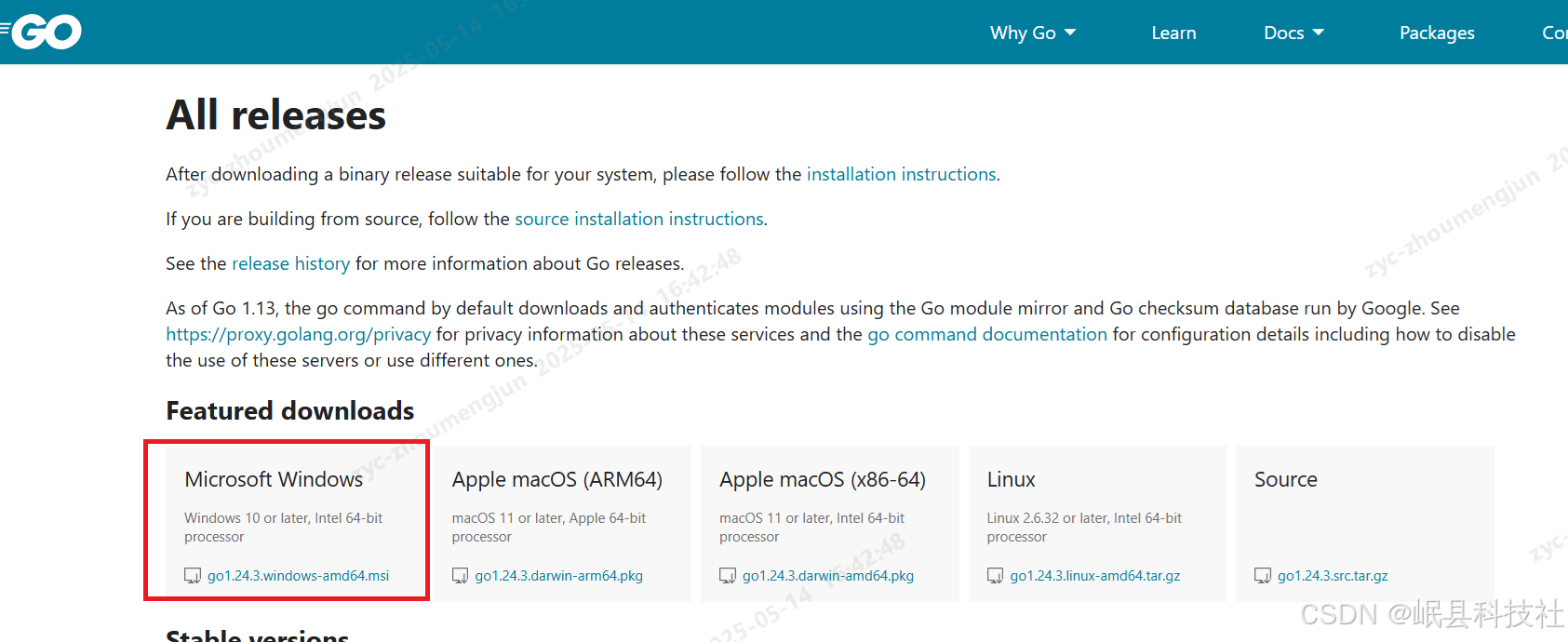This screenshot has width=1568, height=642.
Task: Click the Featured downloads heading
Action: [x=289, y=410]
